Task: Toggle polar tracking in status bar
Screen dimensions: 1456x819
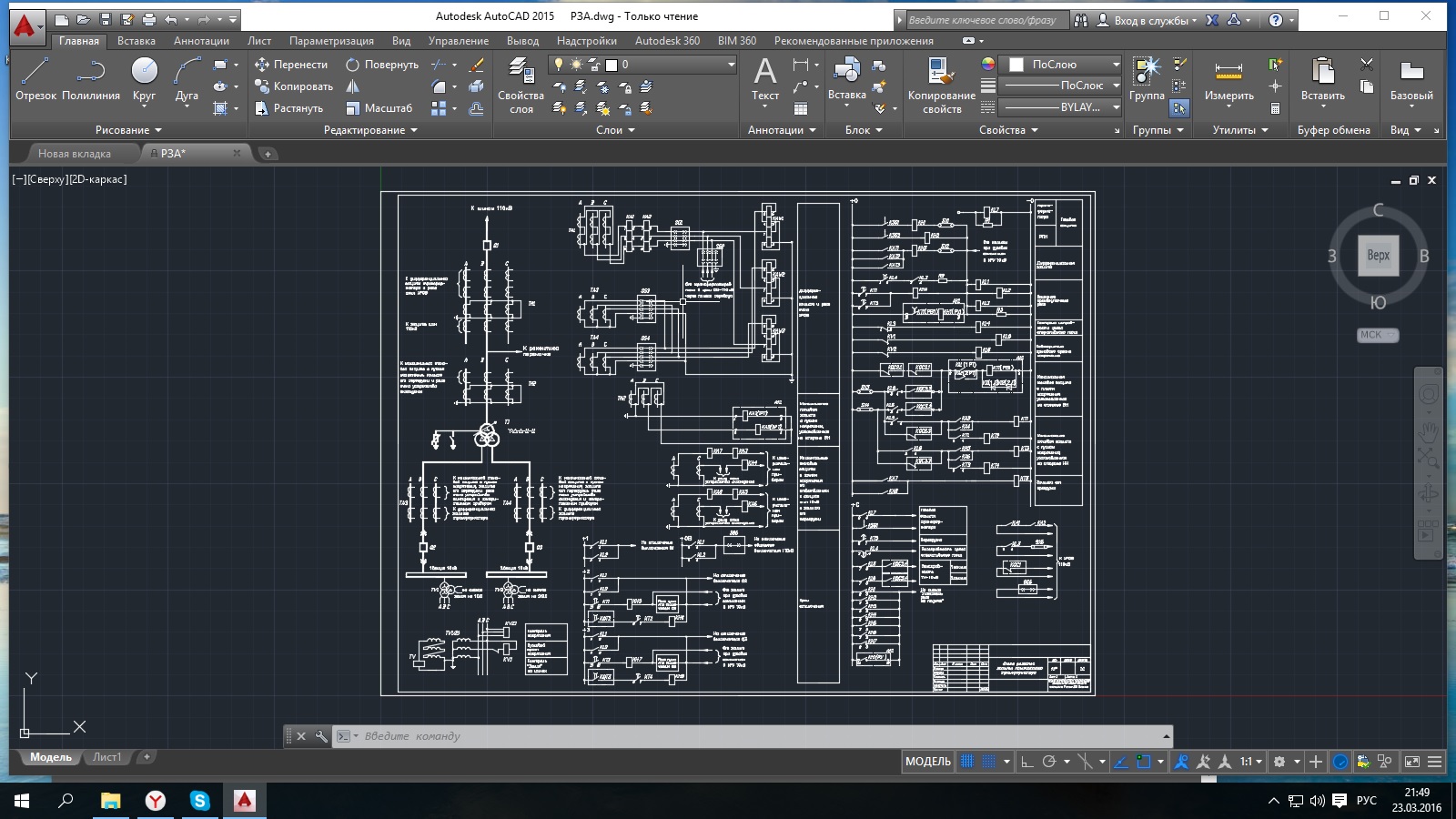Action: tap(1049, 762)
